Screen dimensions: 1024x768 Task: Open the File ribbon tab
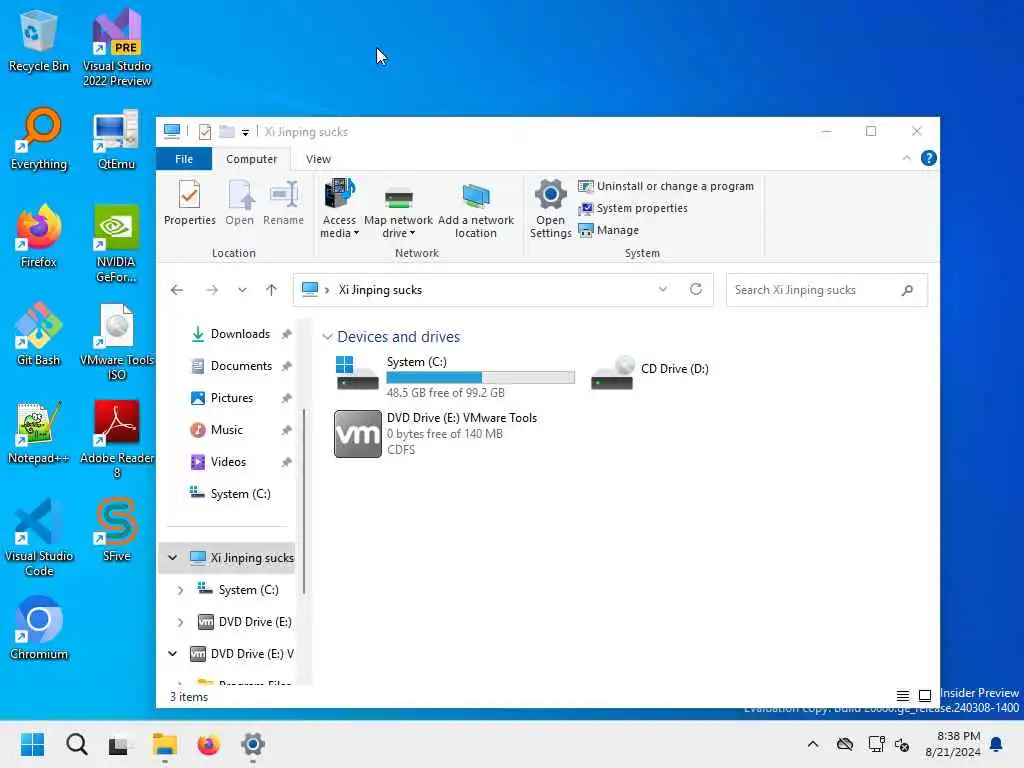click(184, 159)
